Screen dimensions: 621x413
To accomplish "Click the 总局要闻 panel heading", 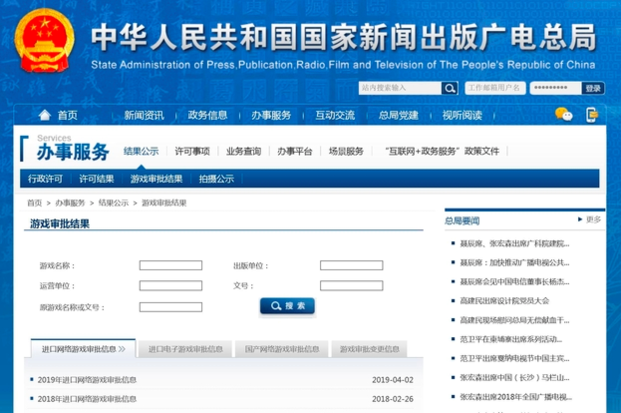I will (462, 221).
